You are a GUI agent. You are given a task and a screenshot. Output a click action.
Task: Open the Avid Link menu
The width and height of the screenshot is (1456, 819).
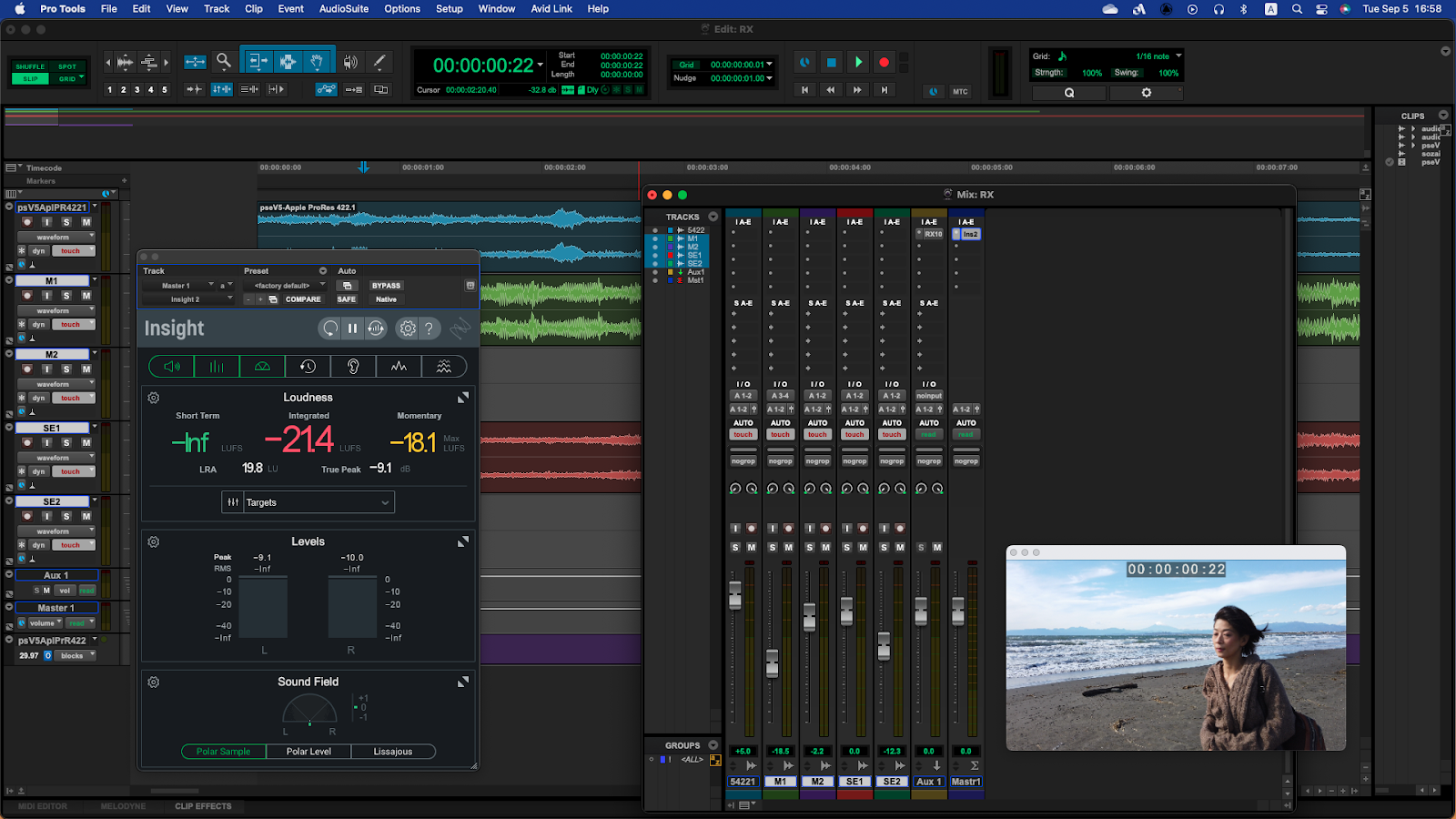click(x=551, y=9)
